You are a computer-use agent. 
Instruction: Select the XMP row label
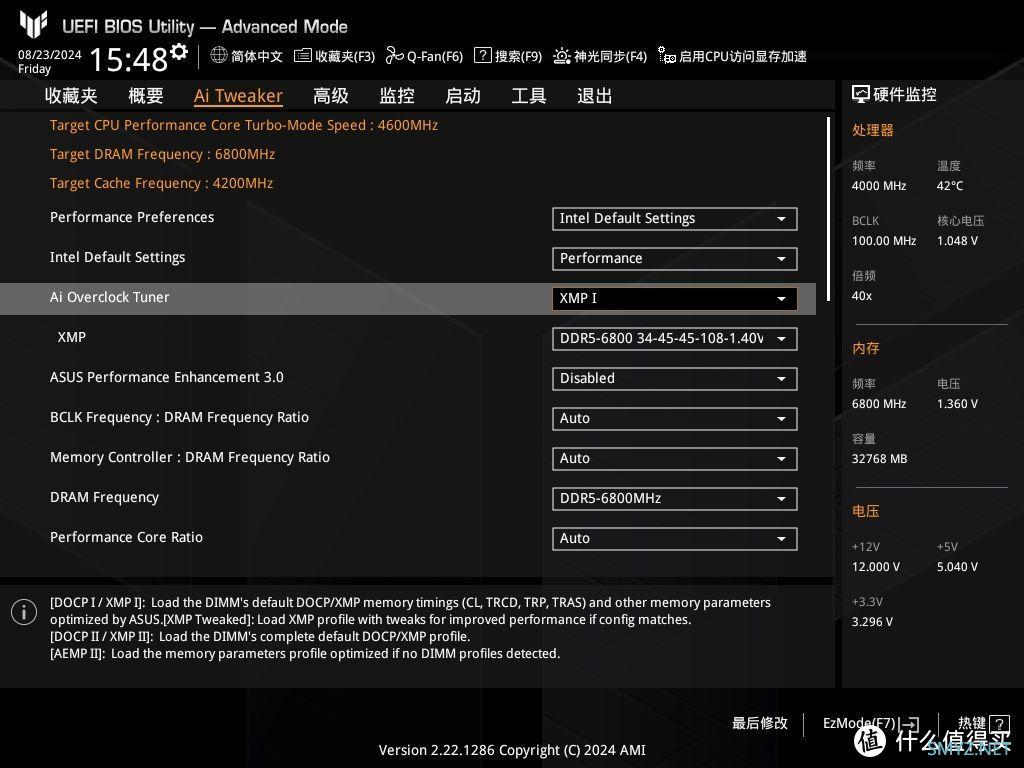(x=72, y=338)
